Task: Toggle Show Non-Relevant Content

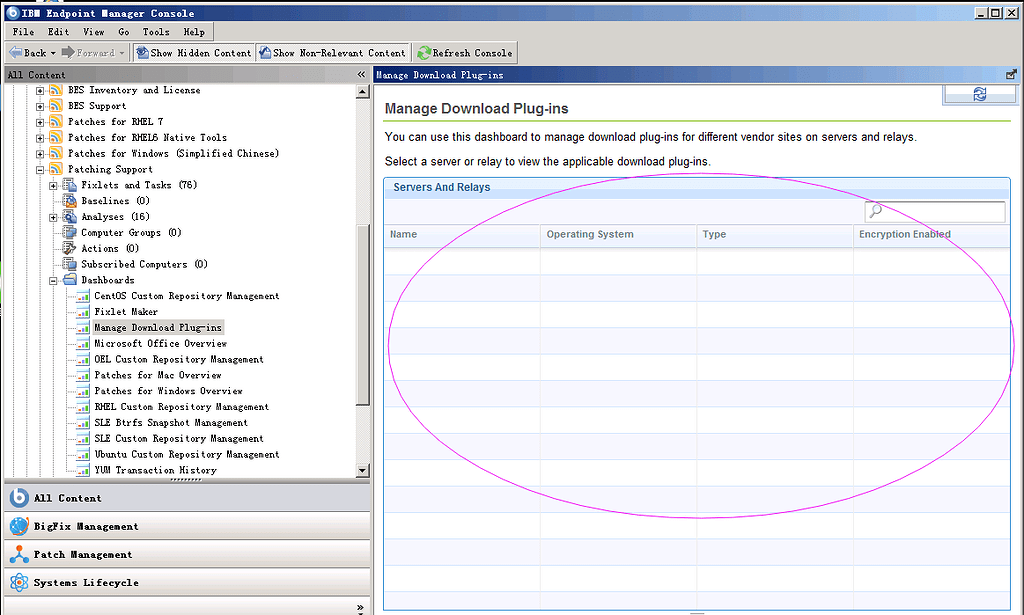Action: 333,52
